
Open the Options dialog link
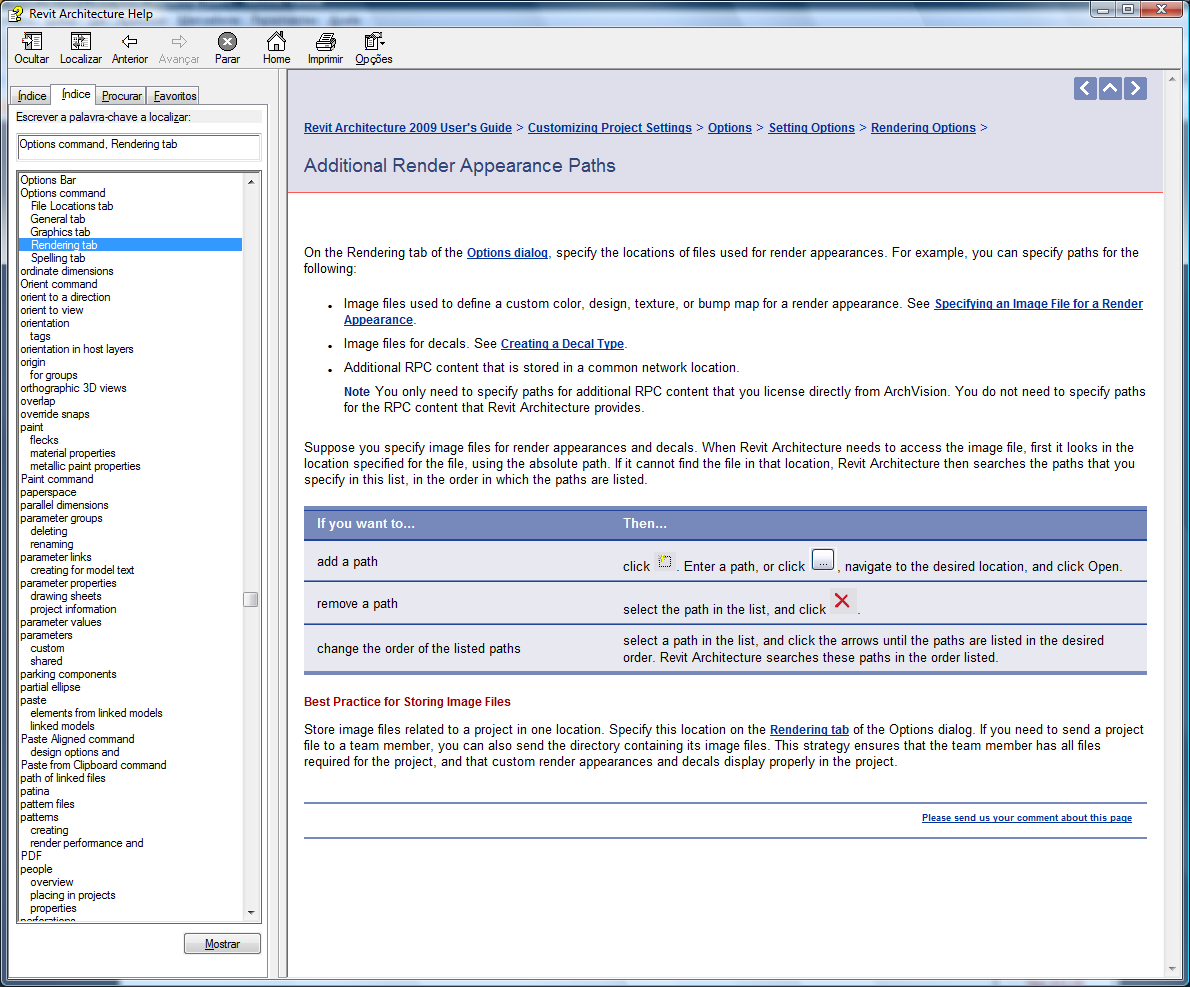pos(507,253)
